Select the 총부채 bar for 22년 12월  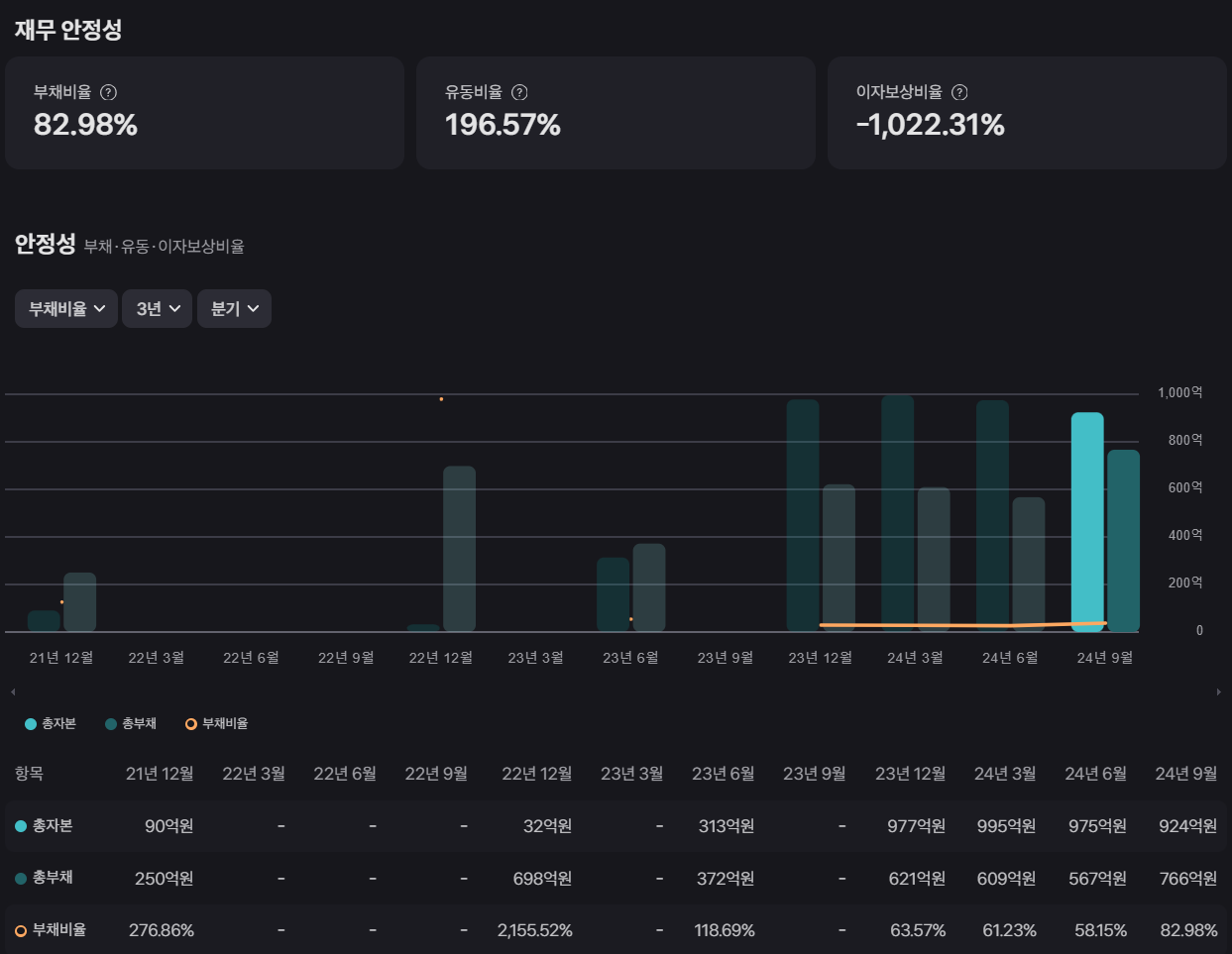pos(459,549)
